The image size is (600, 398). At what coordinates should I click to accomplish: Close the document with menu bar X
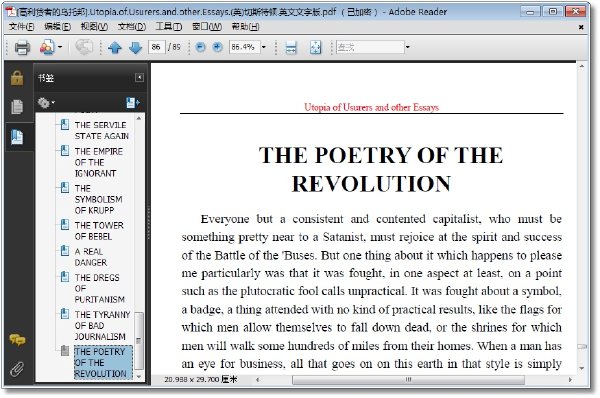point(581,27)
